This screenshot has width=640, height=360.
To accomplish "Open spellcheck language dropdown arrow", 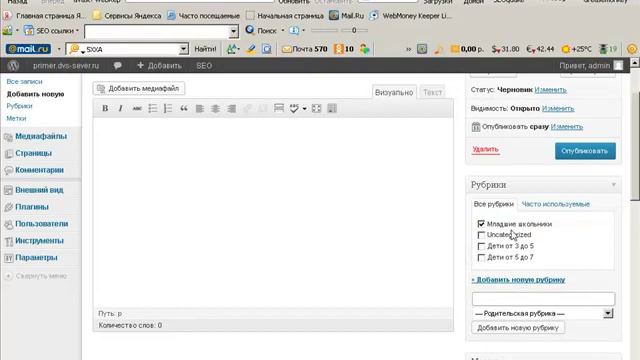I will click(x=304, y=109).
